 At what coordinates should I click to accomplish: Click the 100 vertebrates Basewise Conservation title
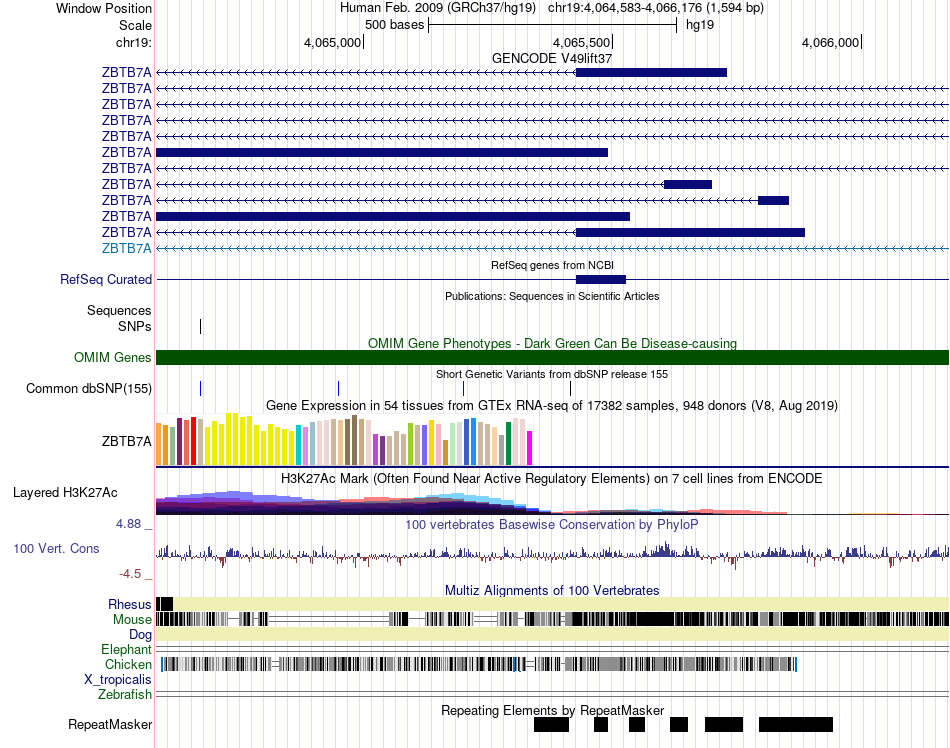(x=551, y=524)
